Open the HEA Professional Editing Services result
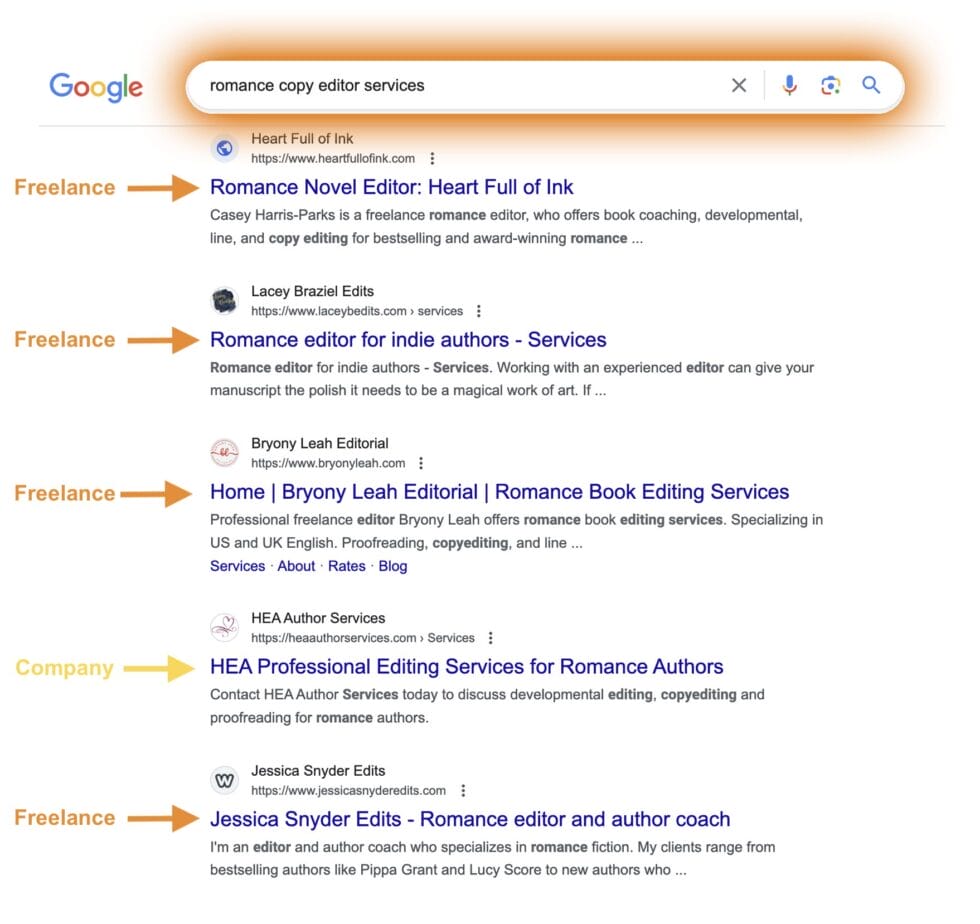980x924 pixels. pos(465,666)
